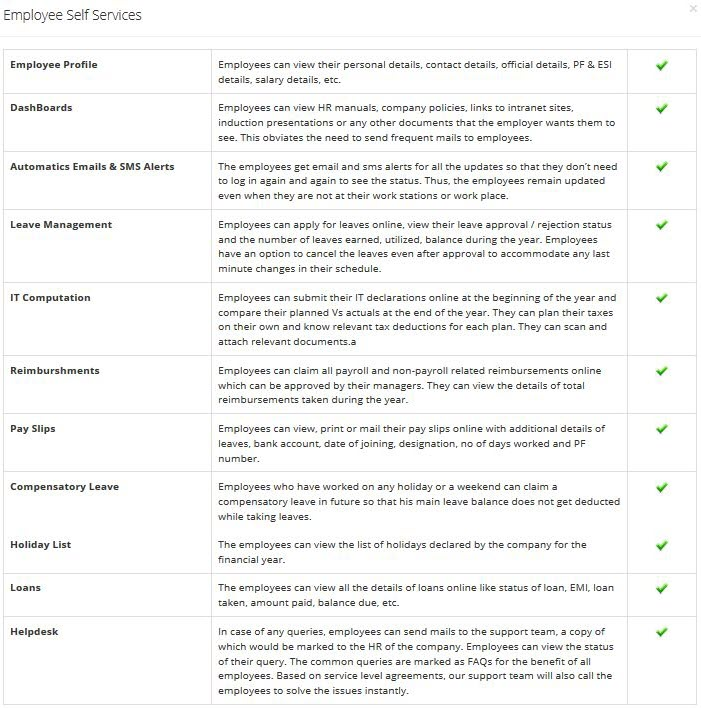Click the checkmark beside Automatics Emails & SMS Alerts
Image resolution: width=701 pixels, height=708 pixels.
662,167
